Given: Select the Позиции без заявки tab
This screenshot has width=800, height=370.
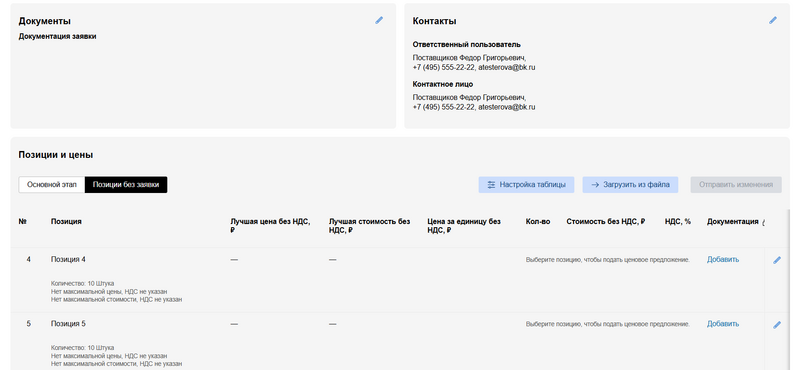Looking at the screenshot, I should tap(126, 185).
